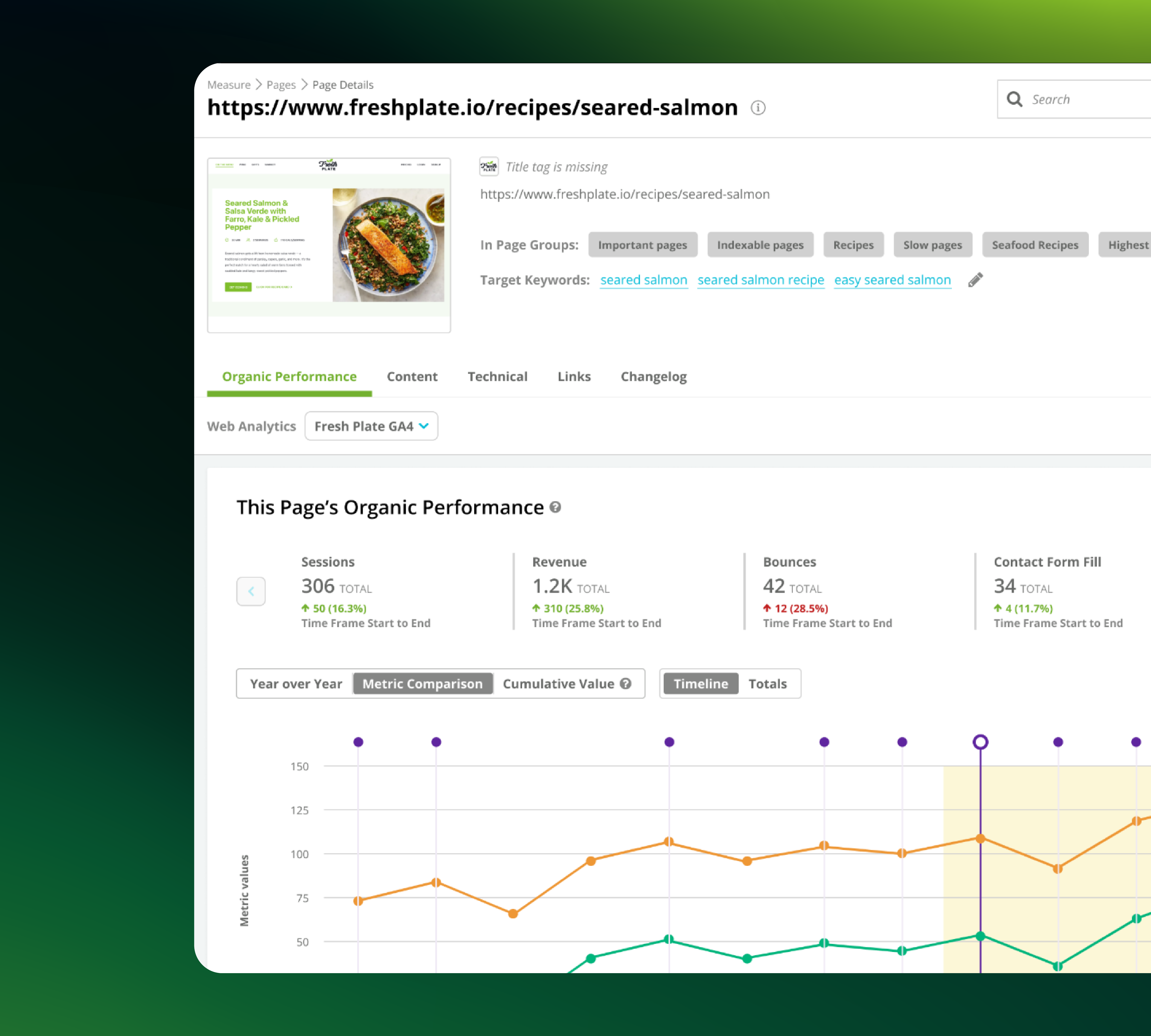Switch the chart to Year over Year
This screenshot has width=1151, height=1036.
296,684
